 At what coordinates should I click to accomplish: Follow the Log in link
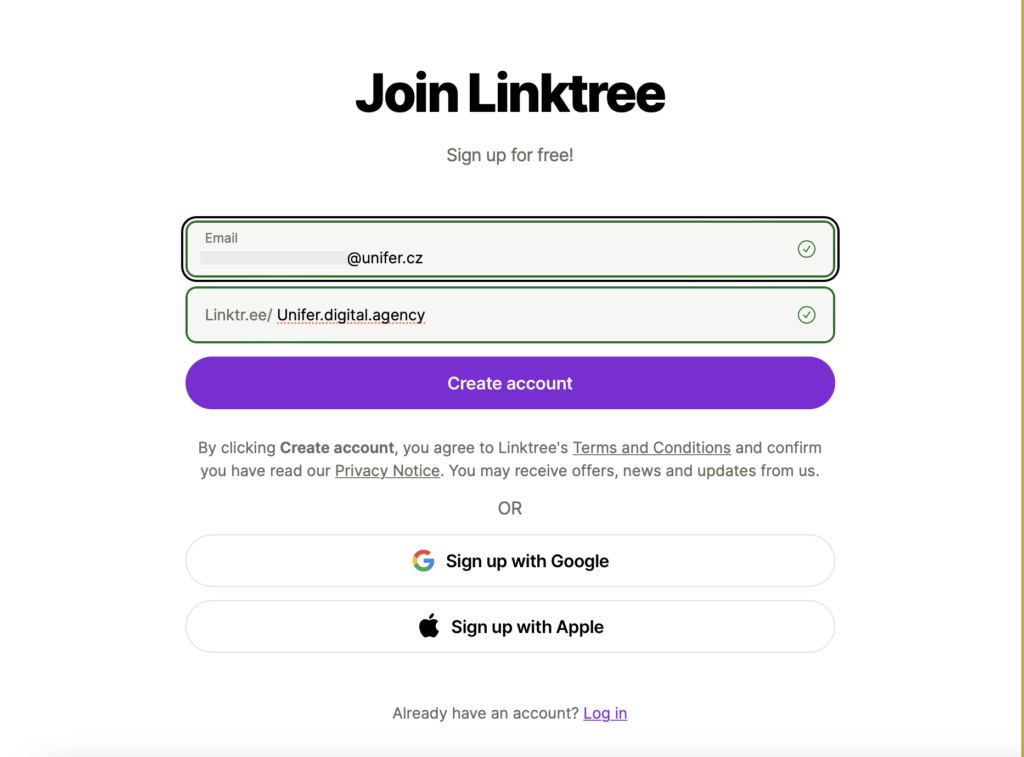(605, 713)
